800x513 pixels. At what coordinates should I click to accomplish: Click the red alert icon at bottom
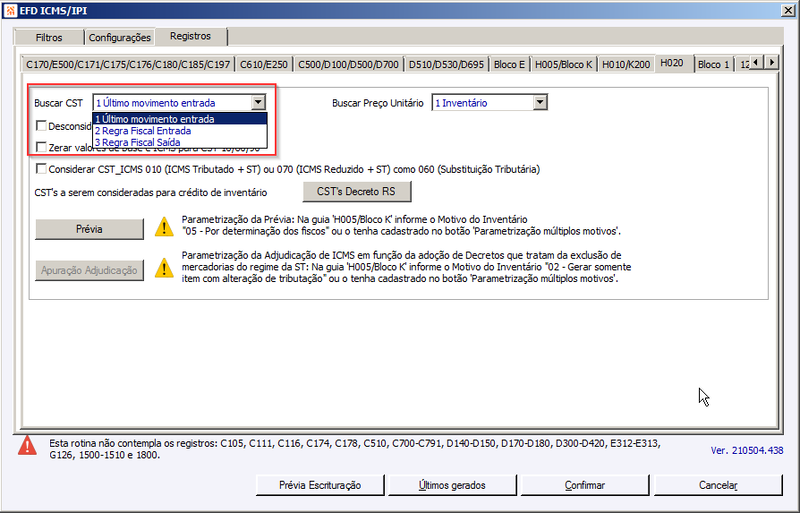pyautogui.click(x=27, y=445)
